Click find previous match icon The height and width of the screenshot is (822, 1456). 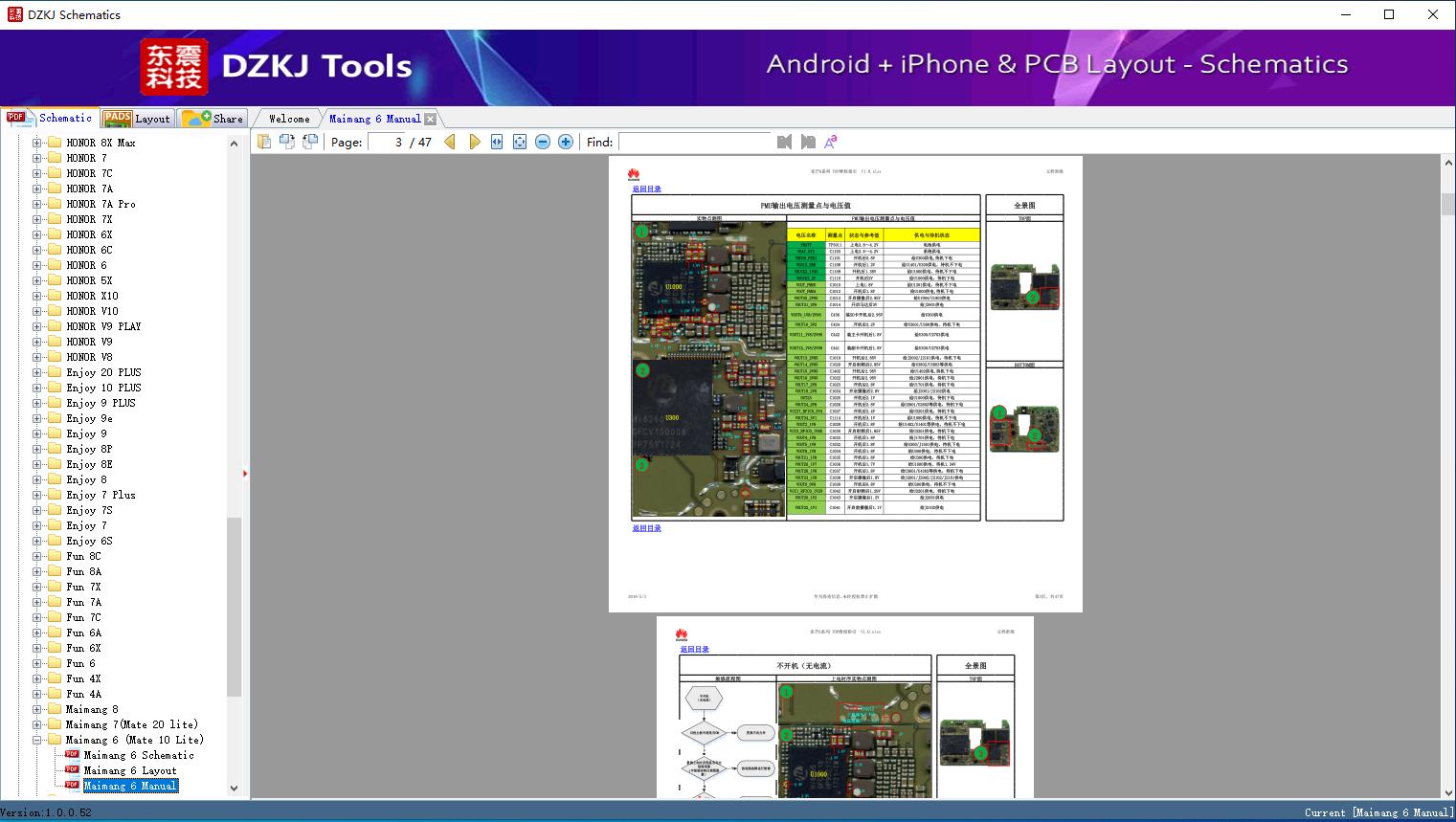[x=785, y=142]
